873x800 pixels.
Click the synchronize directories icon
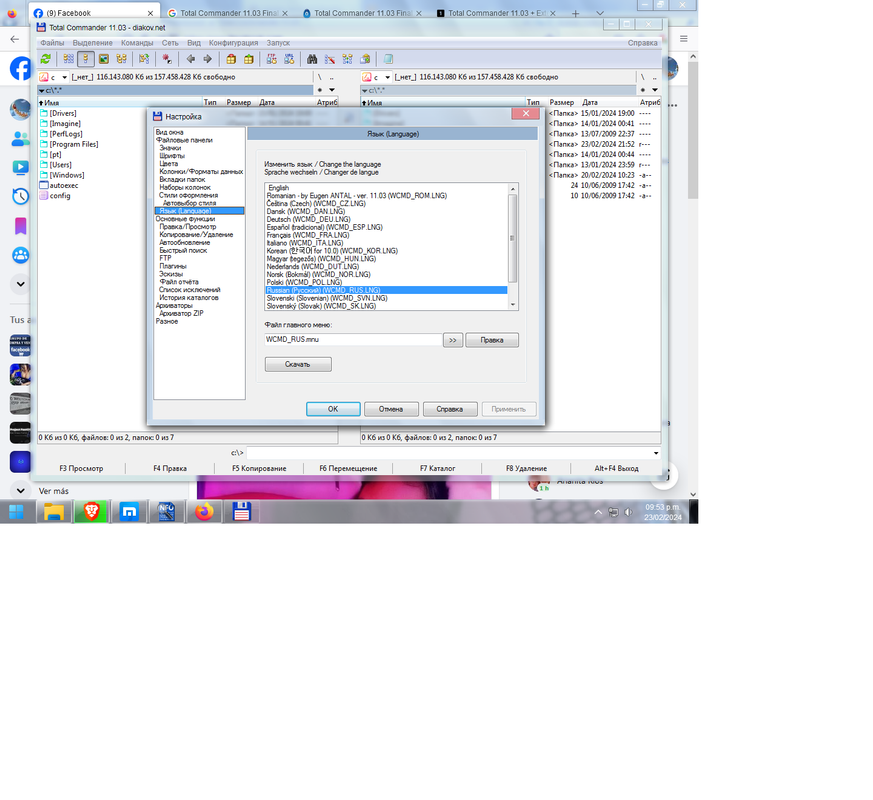click(347, 59)
